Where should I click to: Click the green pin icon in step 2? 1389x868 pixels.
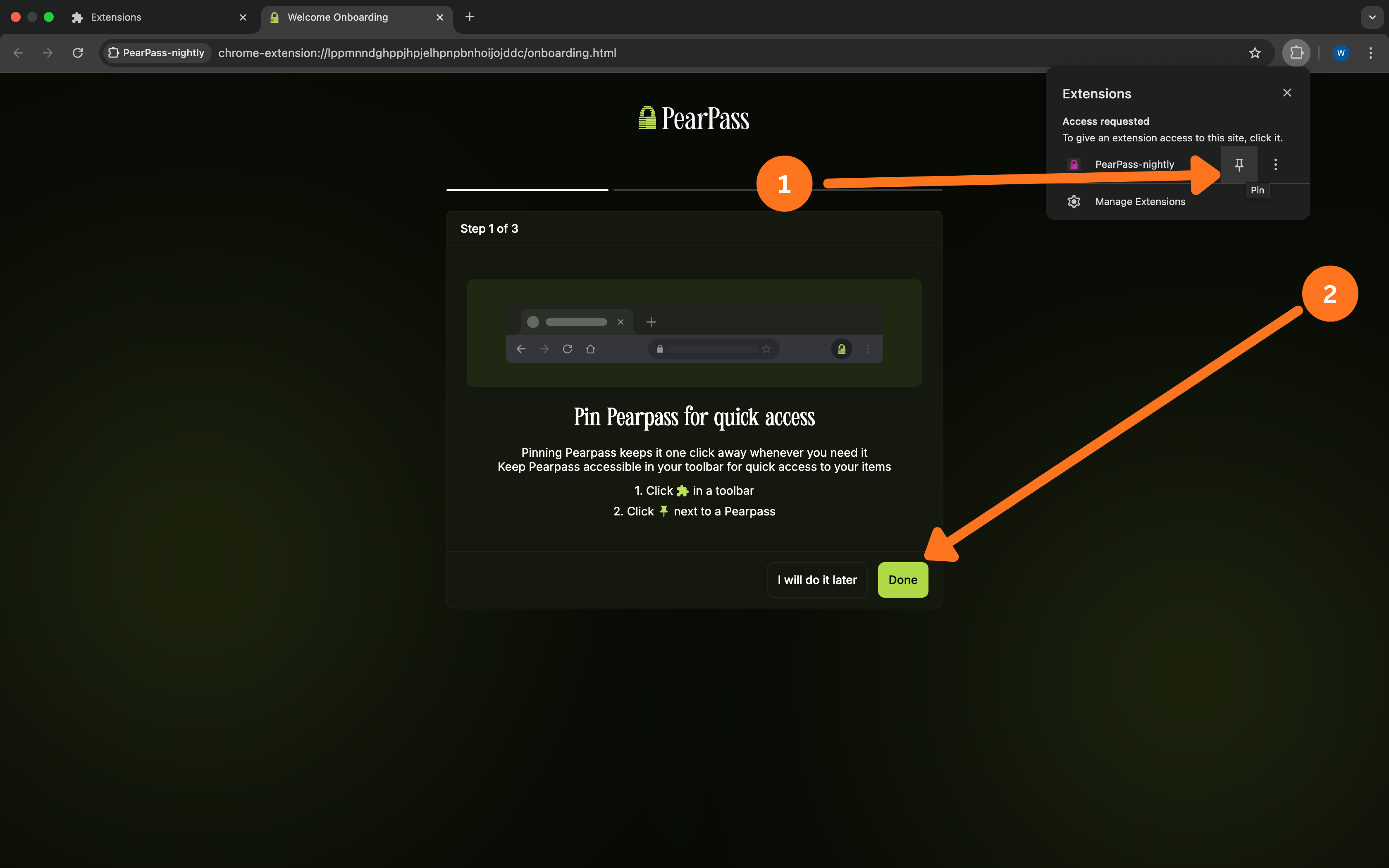point(663,511)
